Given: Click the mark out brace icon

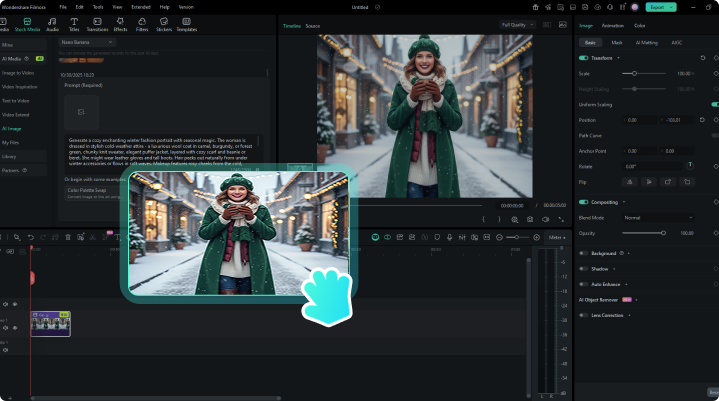Looking at the screenshot, I should [499, 220].
